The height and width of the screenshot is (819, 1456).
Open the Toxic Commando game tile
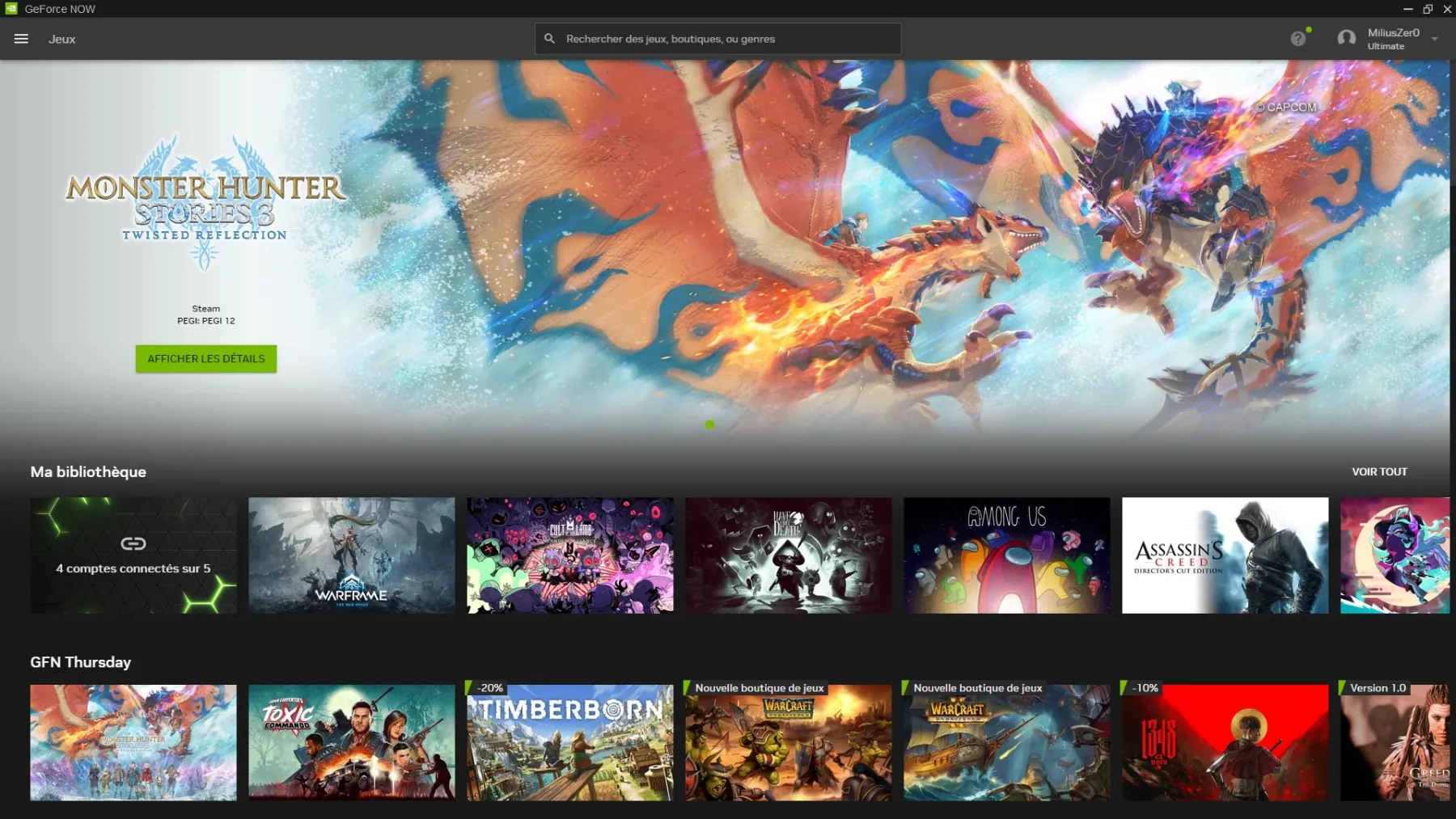tap(352, 743)
